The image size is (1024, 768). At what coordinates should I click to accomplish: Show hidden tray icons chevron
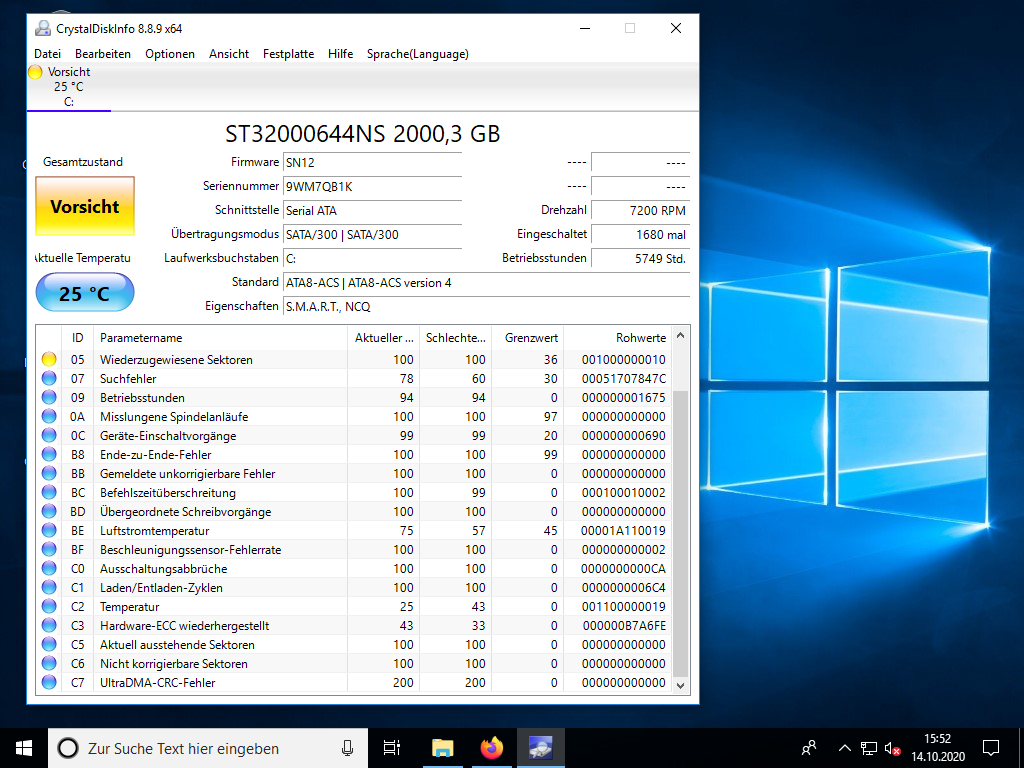pos(844,748)
